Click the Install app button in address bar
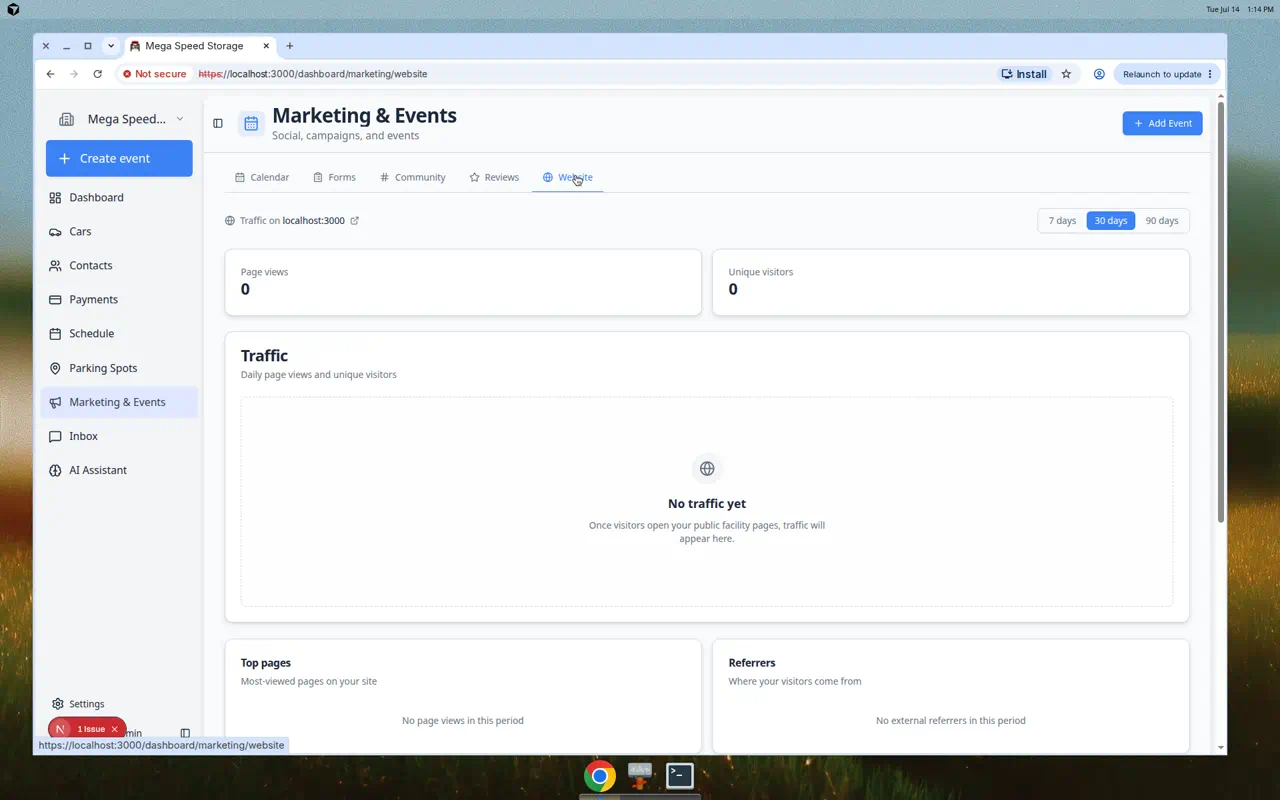Viewport: 1280px width, 800px height. [1024, 74]
